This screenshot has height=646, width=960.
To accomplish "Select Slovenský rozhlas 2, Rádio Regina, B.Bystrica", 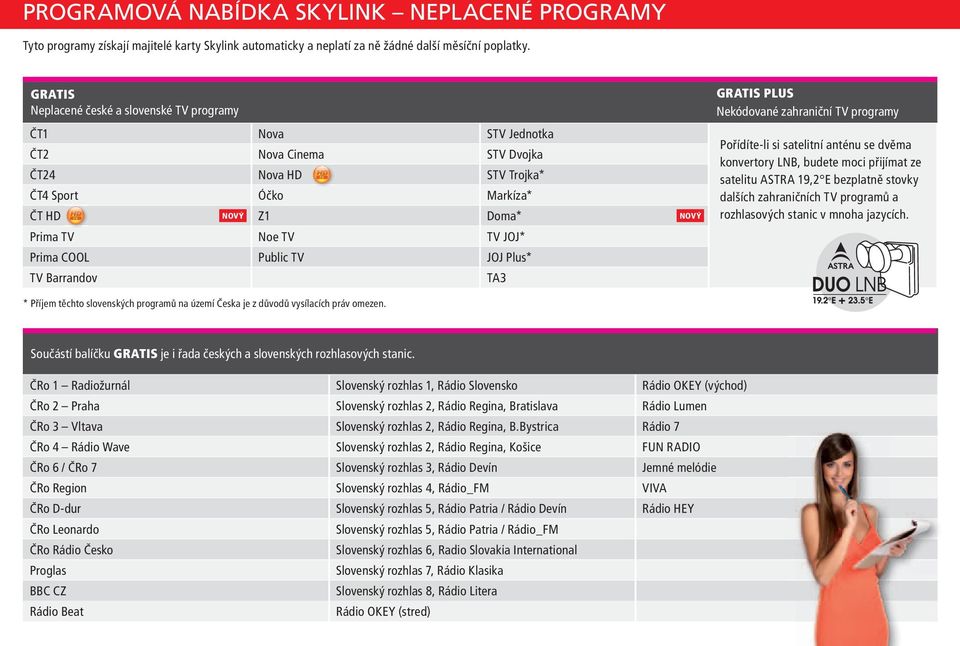I will pyautogui.click(x=482, y=426).
